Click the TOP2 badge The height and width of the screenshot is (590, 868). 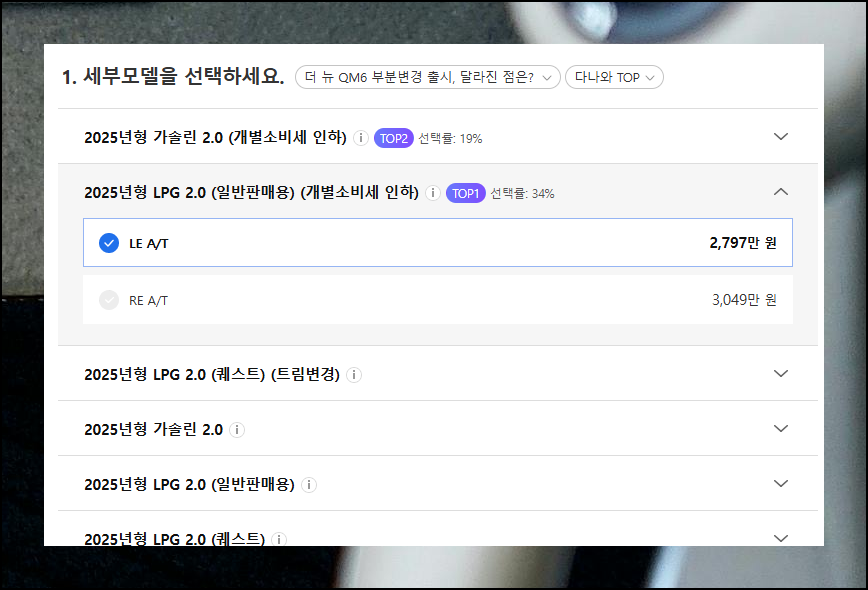(394, 138)
